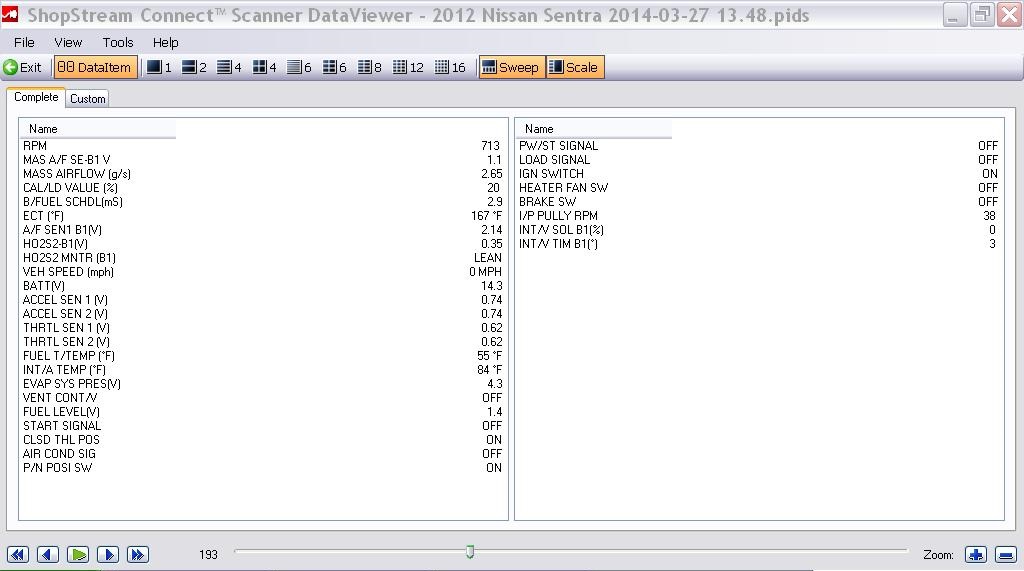The width and height of the screenshot is (1024, 571).
Task: Switch to the Custom tab
Action: (x=88, y=99)
